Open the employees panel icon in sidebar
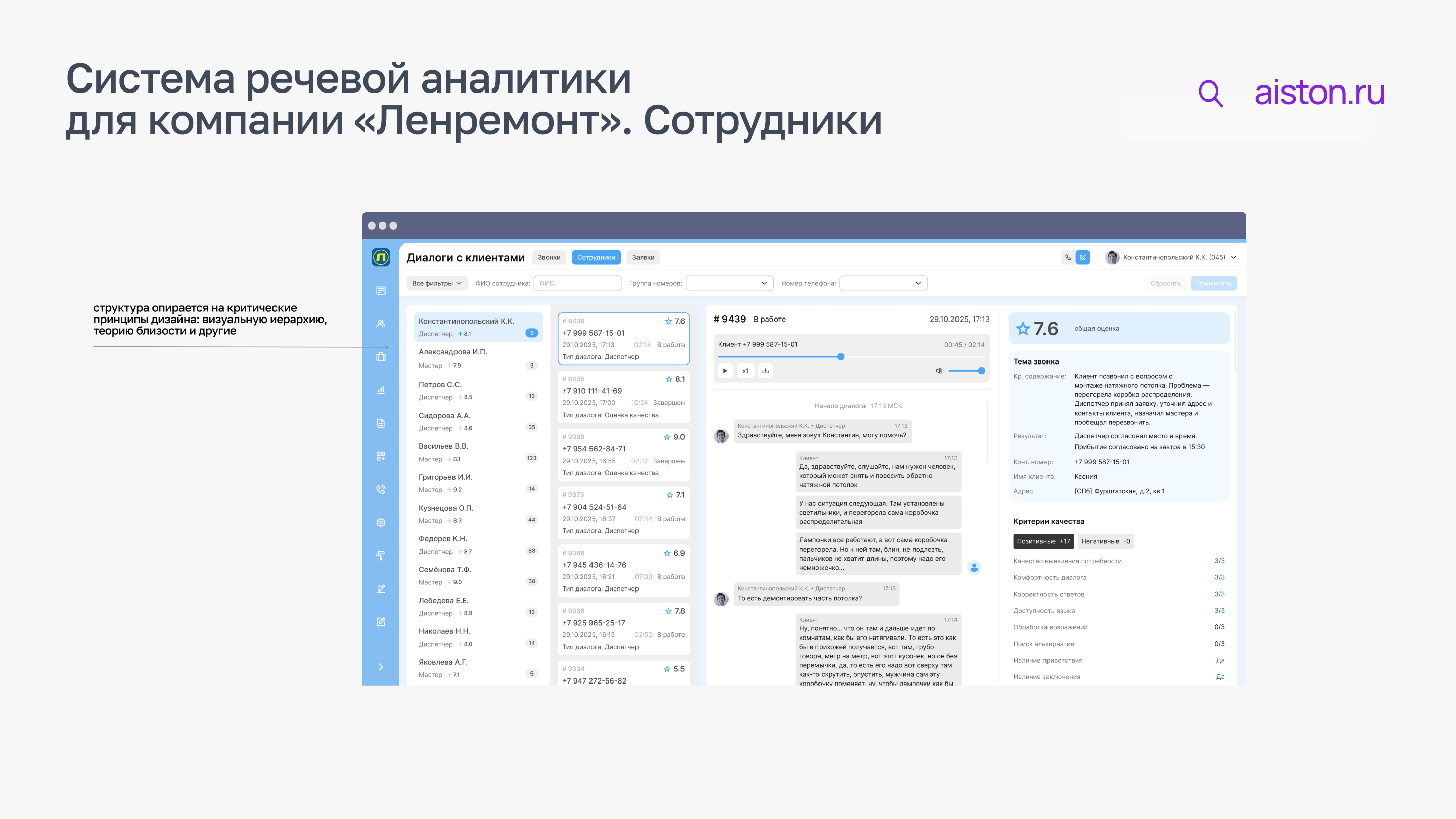This screenshot has width=1456, height=819. click(380, 324)
